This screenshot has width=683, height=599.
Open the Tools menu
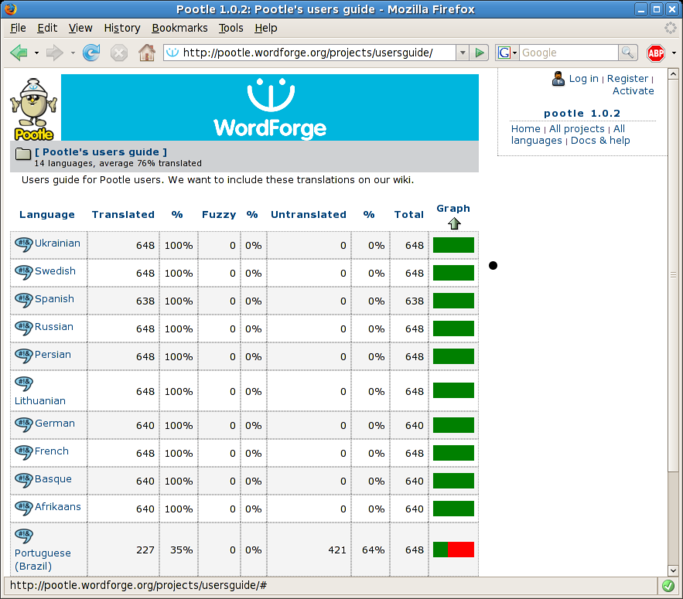pos(231,28)
